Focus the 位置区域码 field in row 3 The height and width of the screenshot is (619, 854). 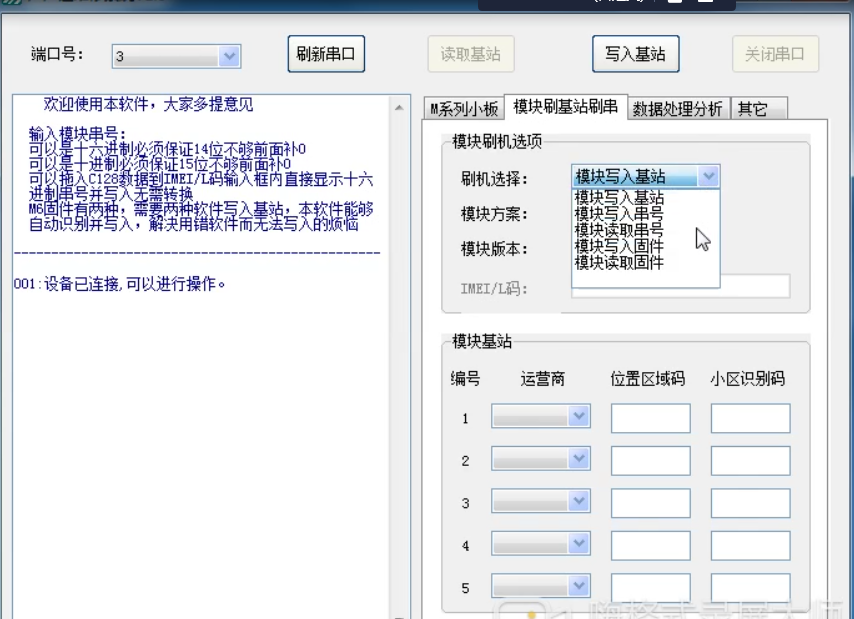651,503
